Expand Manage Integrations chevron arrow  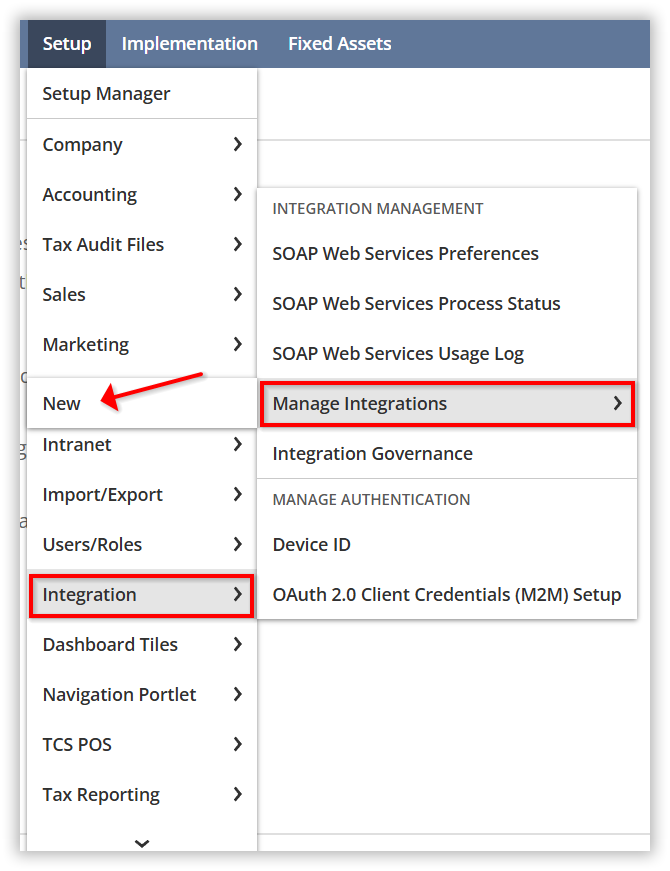[618, 403]
